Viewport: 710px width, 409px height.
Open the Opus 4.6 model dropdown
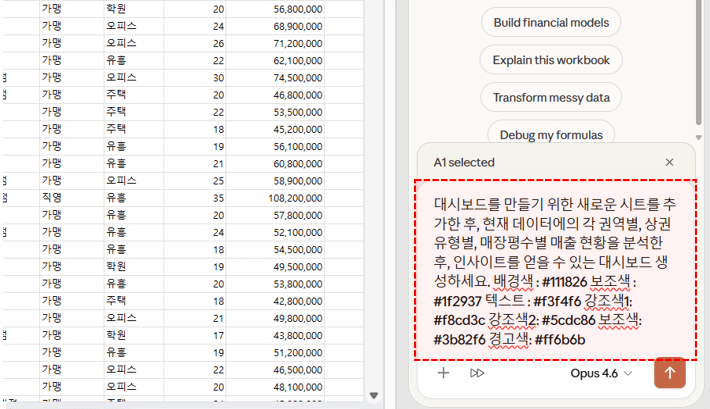[x=601, y=373]
